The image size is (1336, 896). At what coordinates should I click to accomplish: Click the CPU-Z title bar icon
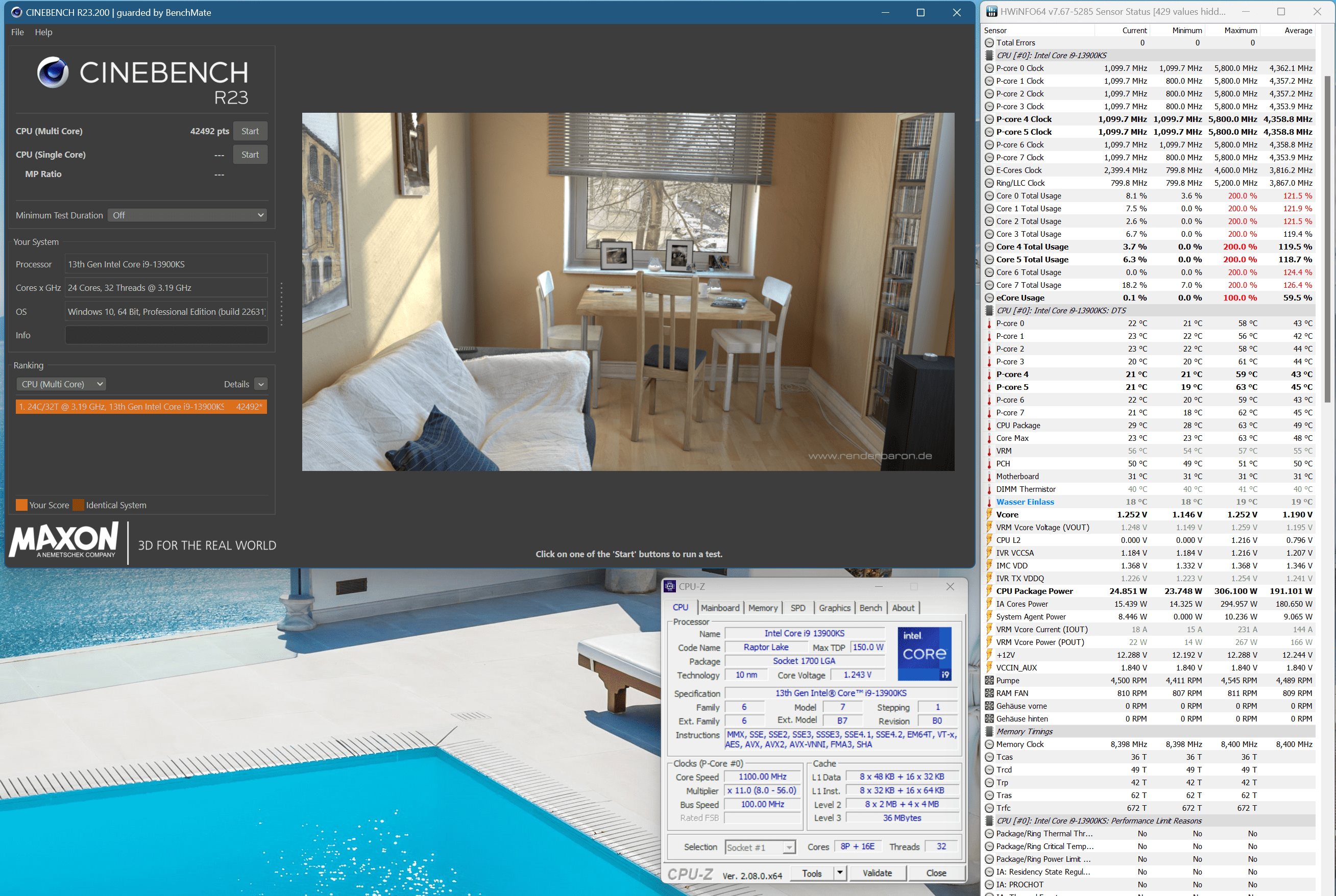[669, 586]
